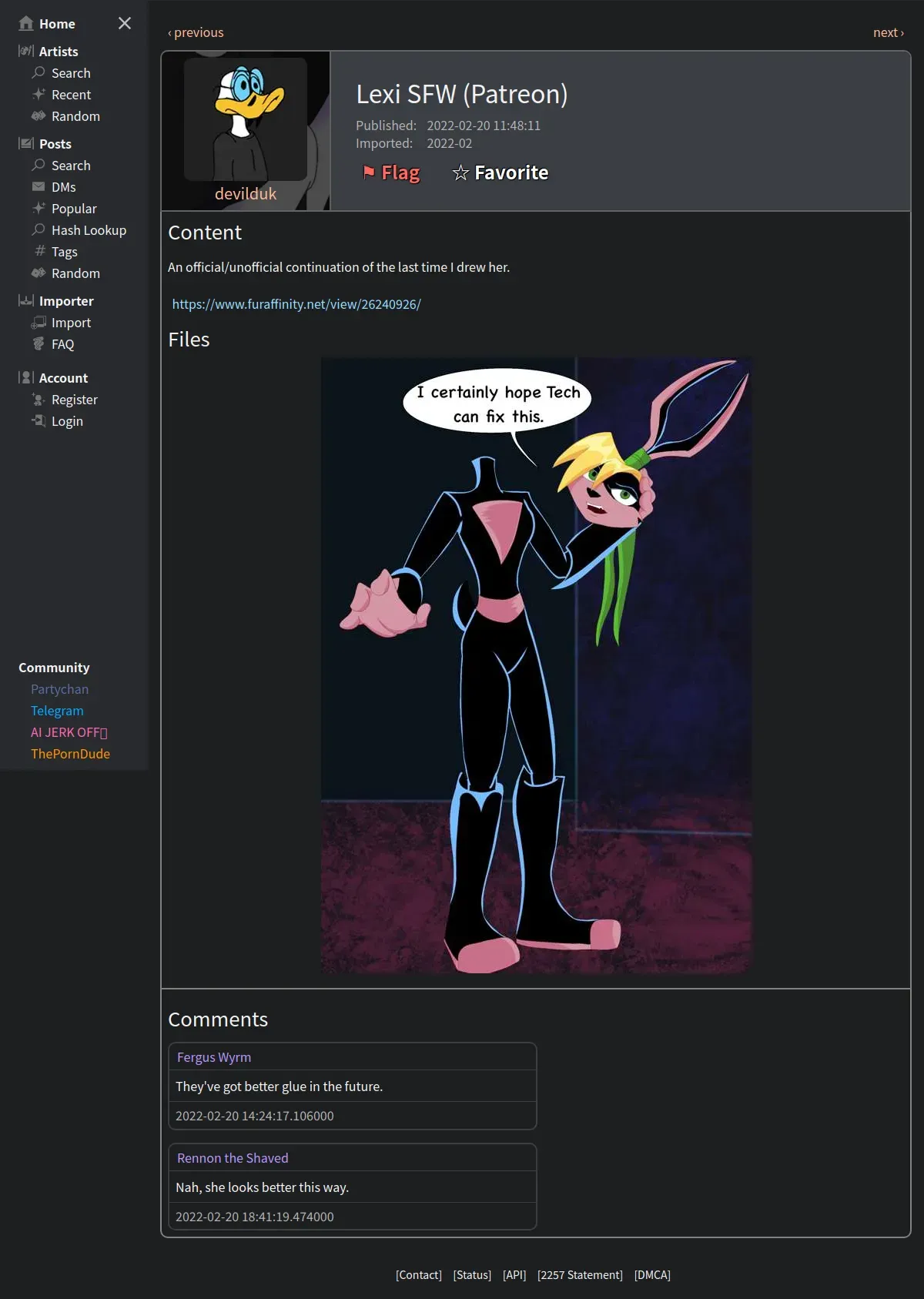Viewport: 924px width, 1299px height.
Task: Click the icon beside FAQ
Action: coord(38,344)
